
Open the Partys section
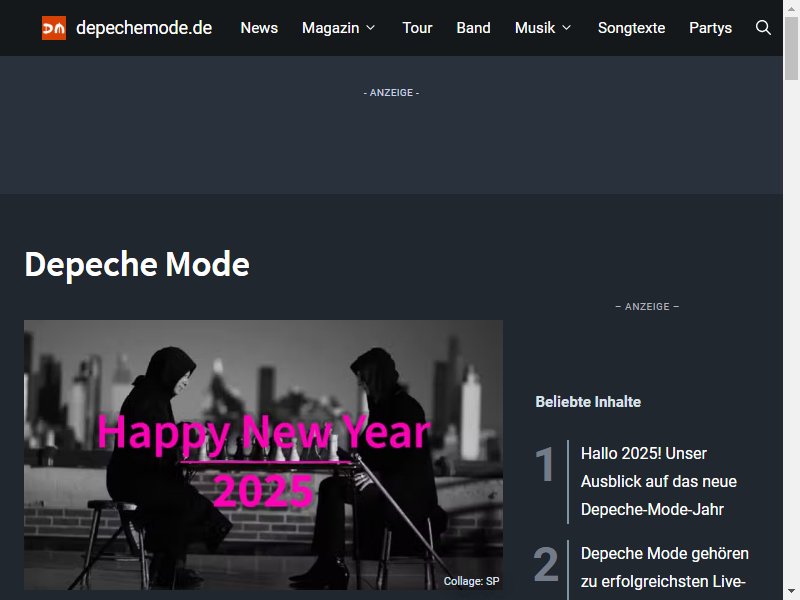[710, 28]
